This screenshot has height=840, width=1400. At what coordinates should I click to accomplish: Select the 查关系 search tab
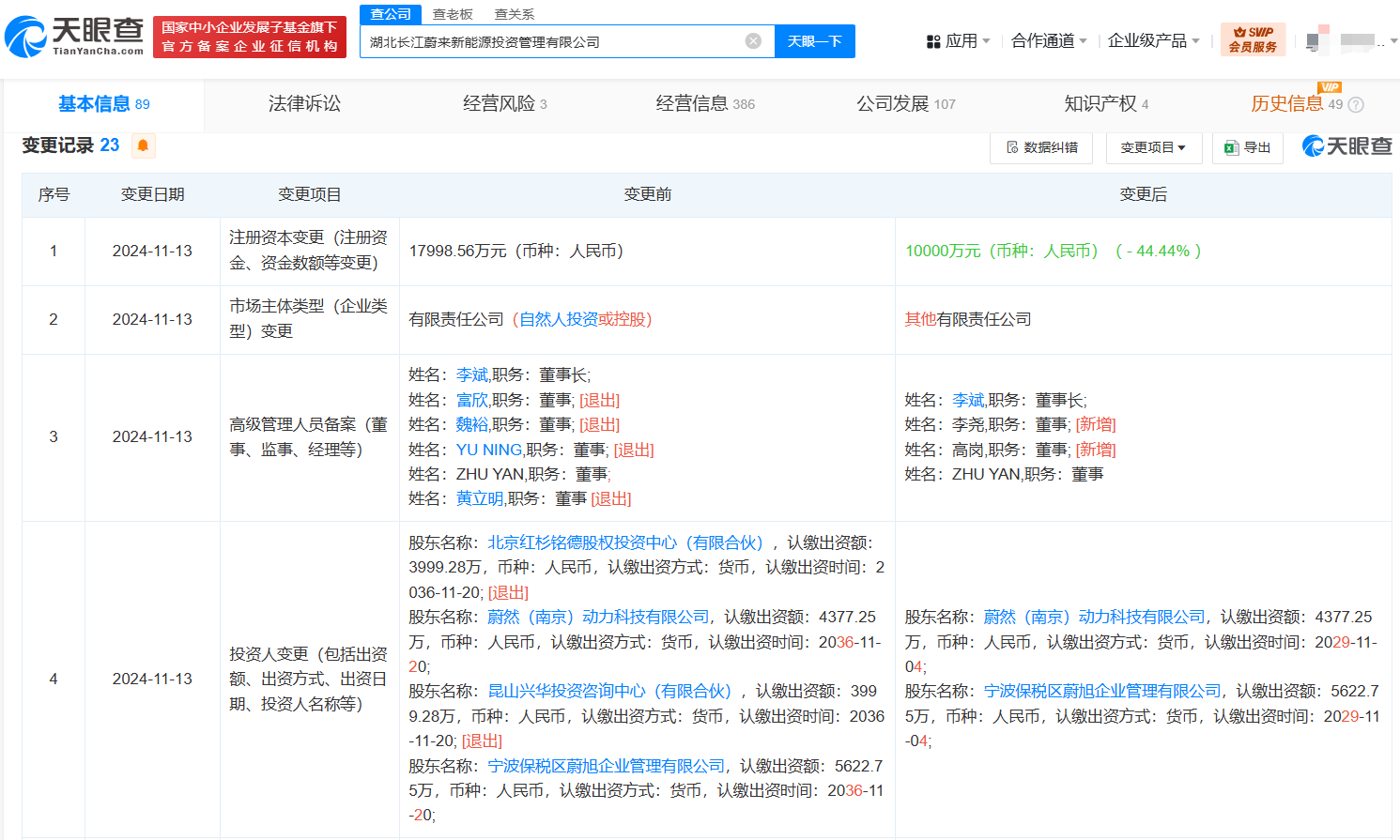click(515, 14)
